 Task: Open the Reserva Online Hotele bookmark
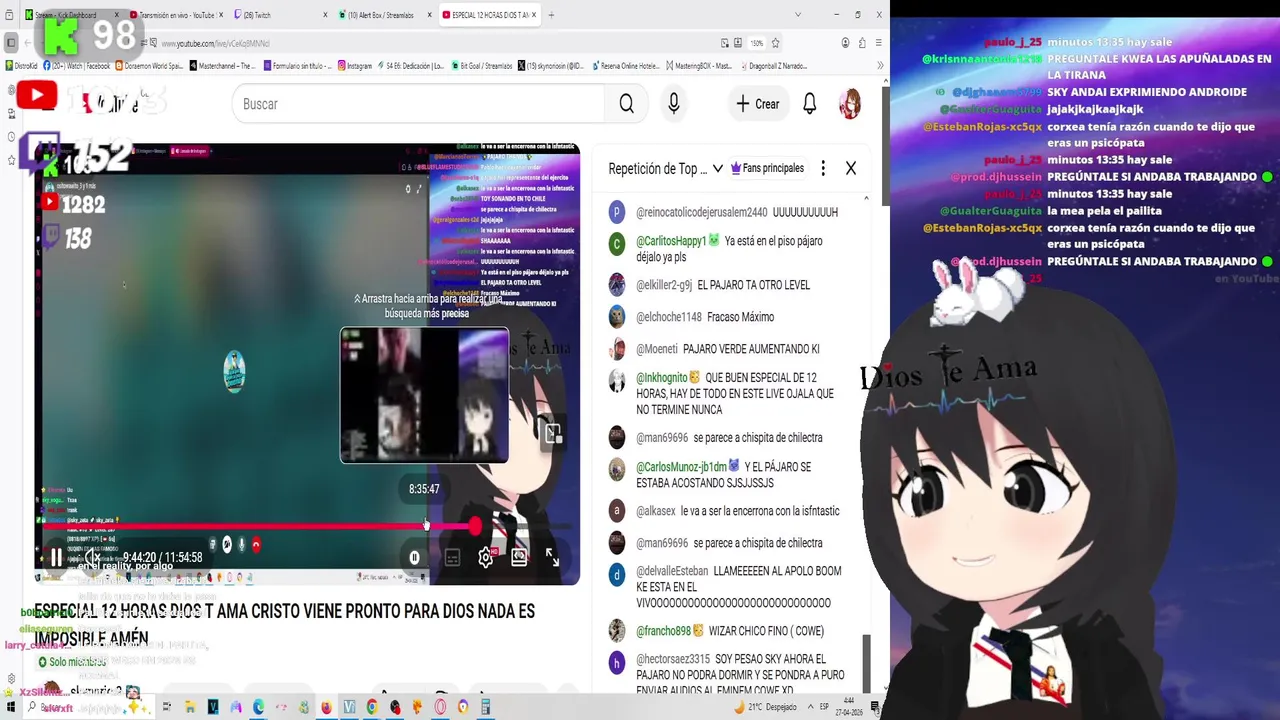625,66
